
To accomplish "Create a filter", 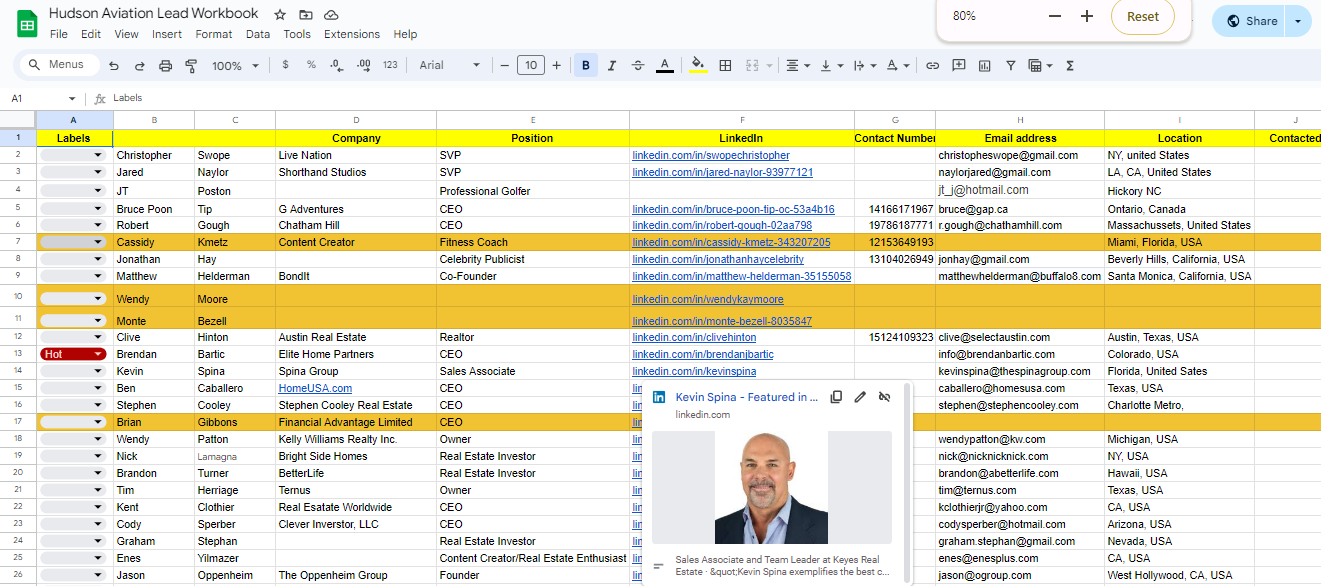I will 1011,66.
